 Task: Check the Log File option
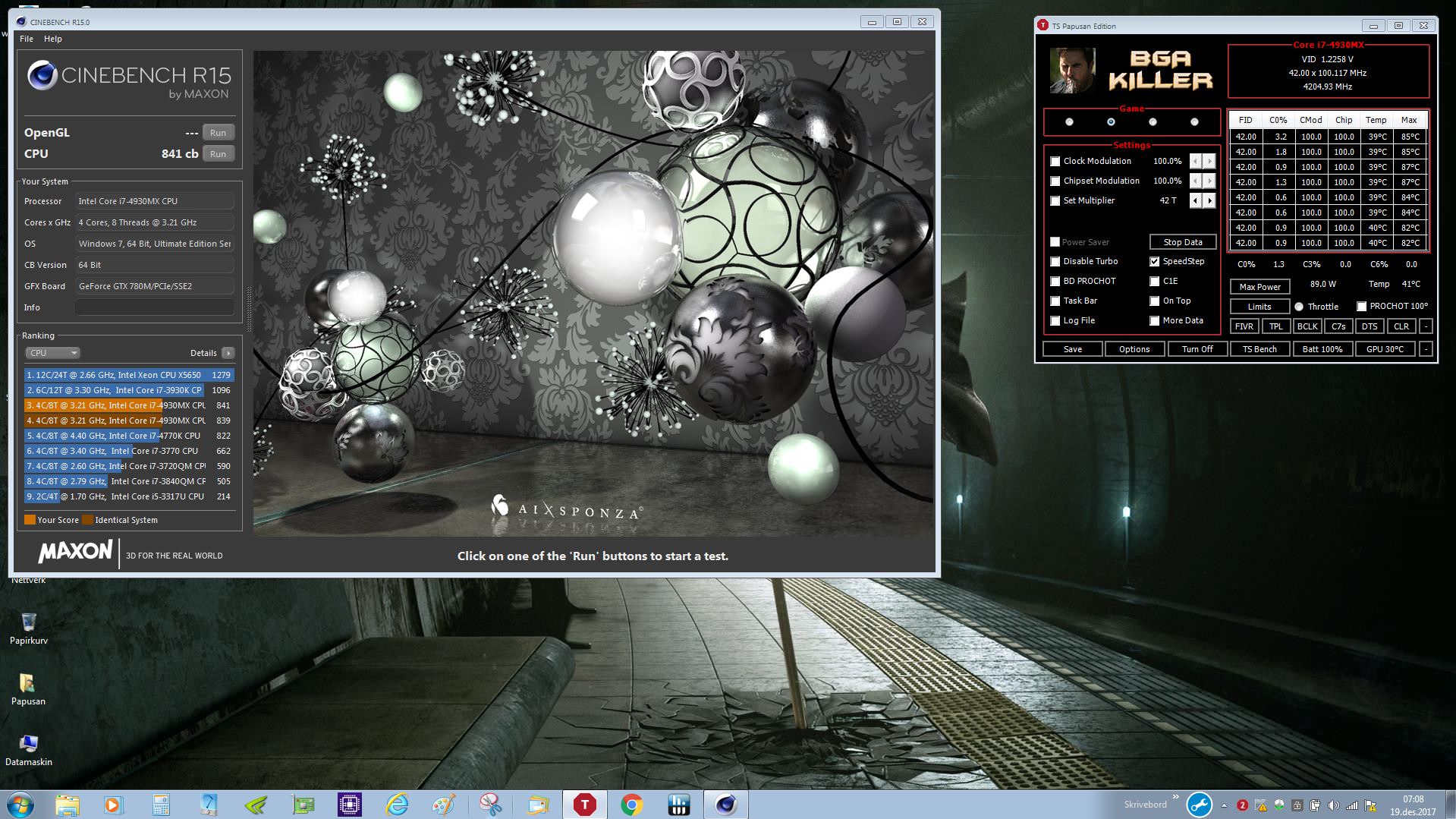(x=1055, y=320)
